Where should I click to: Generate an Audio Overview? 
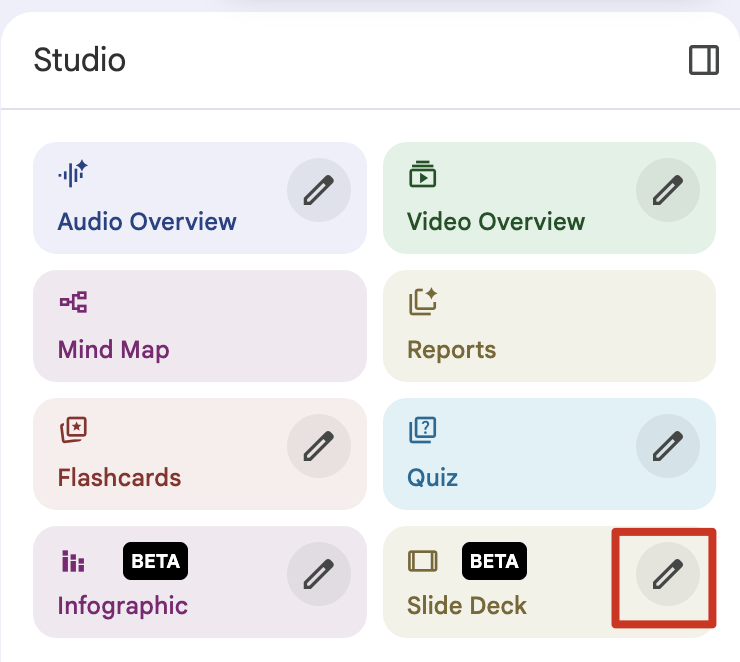(147, 221)
